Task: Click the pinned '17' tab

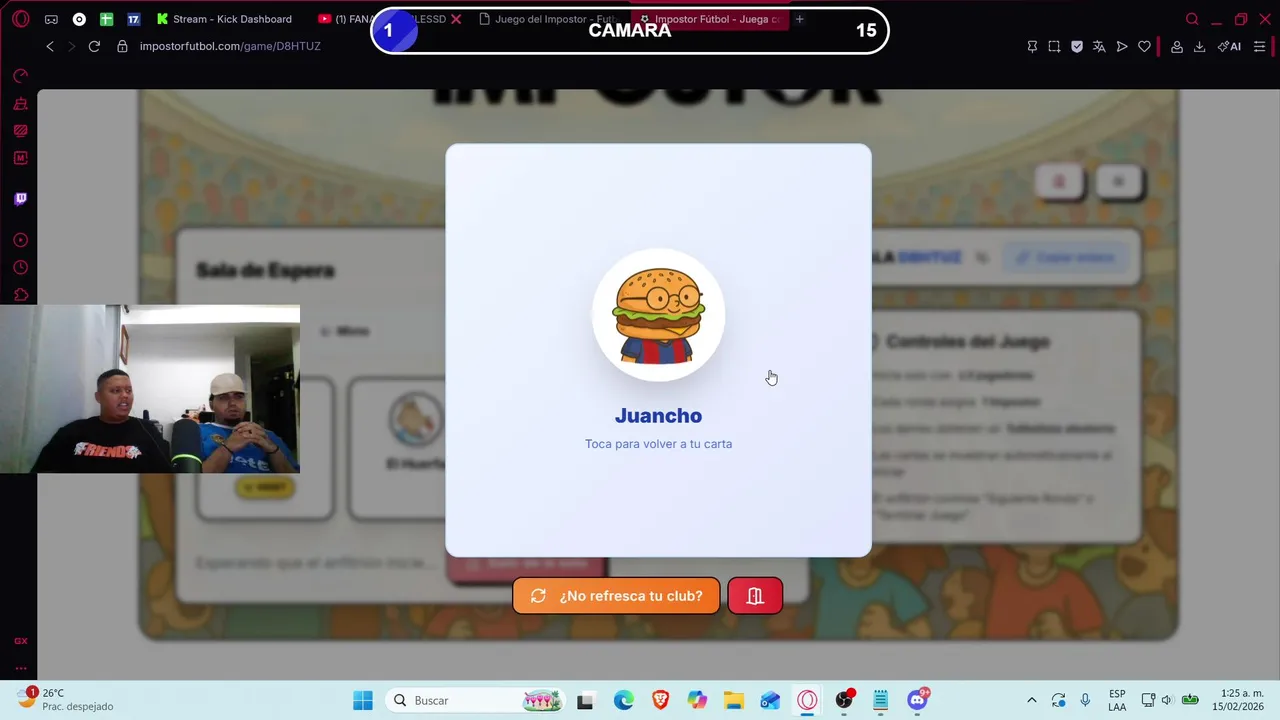Action: point(133,19)
